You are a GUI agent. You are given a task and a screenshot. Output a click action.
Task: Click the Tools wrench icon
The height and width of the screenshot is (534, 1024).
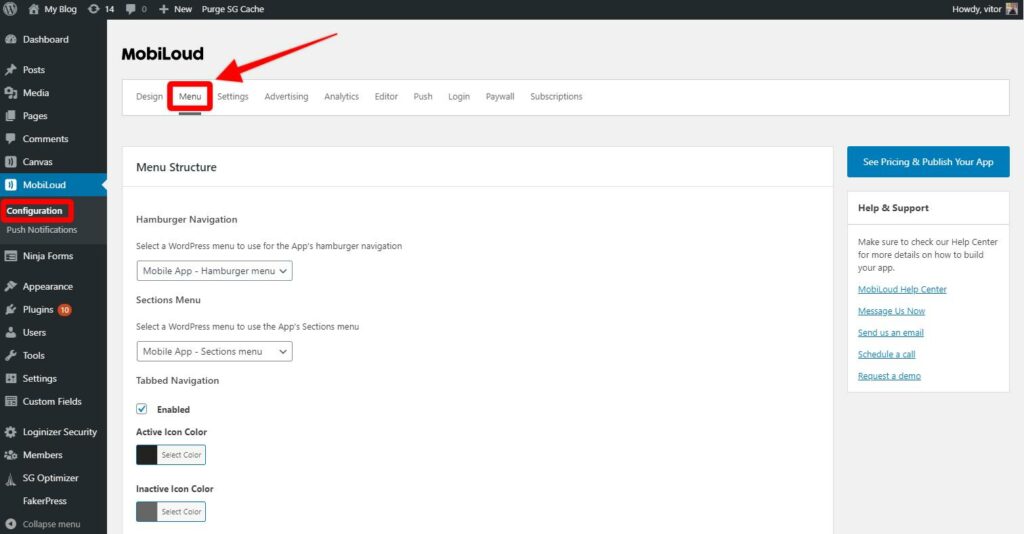(10, 355)
